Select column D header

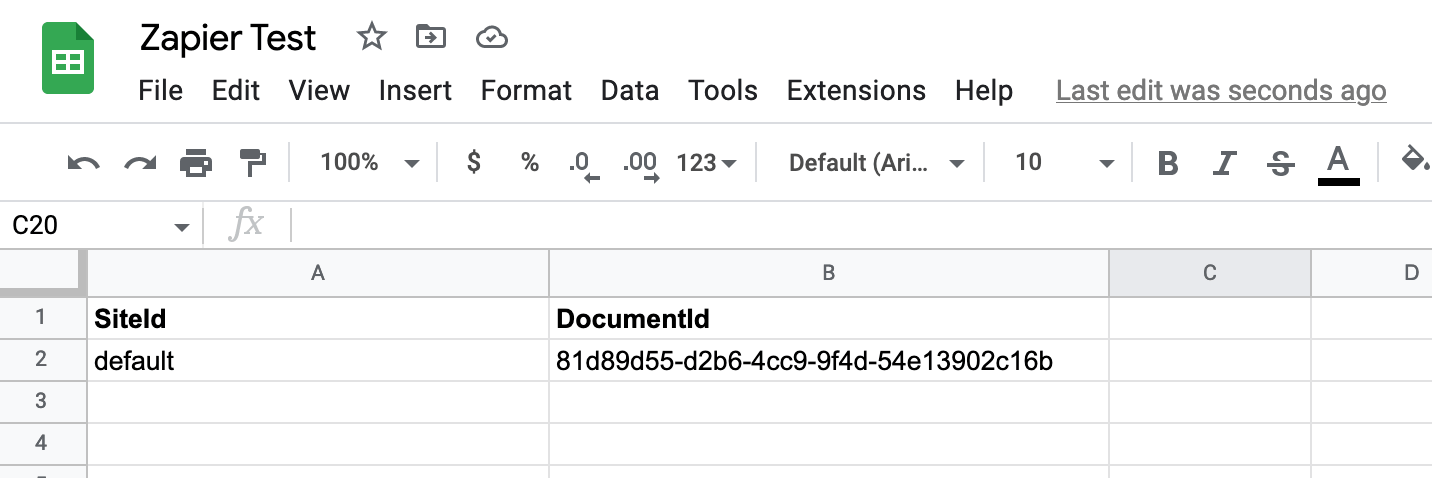pyautogui.click(x=1372, y=272)
